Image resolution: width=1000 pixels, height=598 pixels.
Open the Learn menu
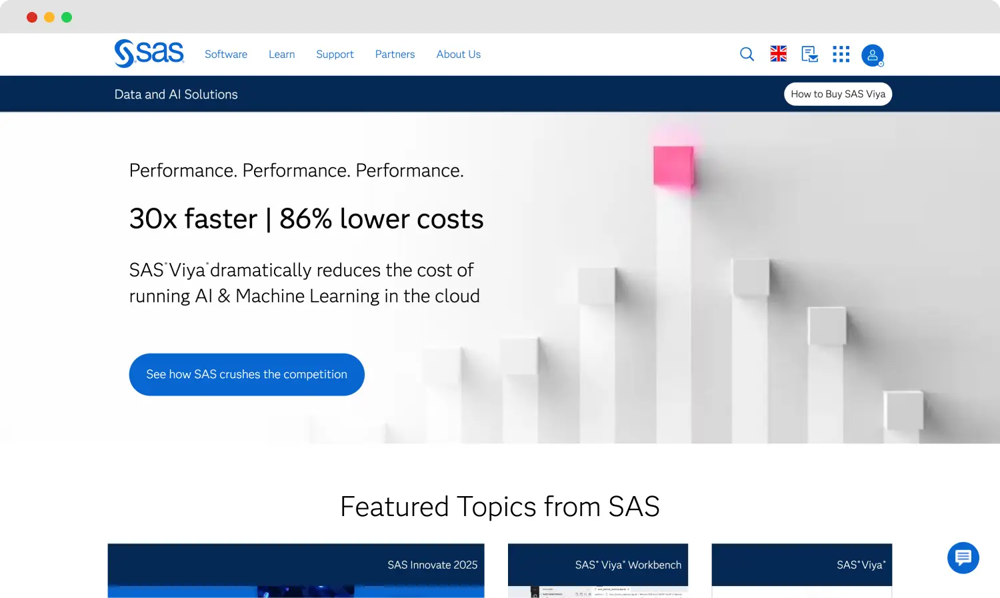[281, 55]
